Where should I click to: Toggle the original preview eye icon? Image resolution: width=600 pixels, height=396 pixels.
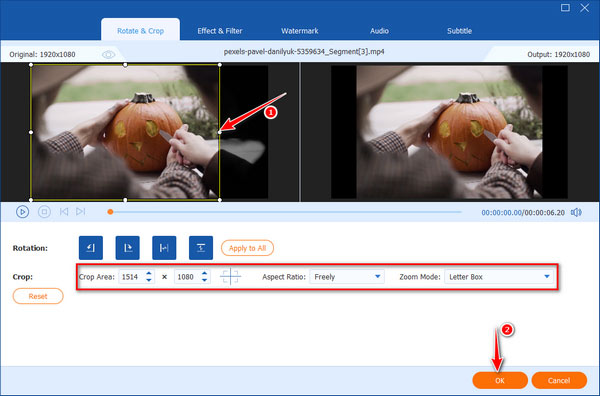[x=108, y=55]
